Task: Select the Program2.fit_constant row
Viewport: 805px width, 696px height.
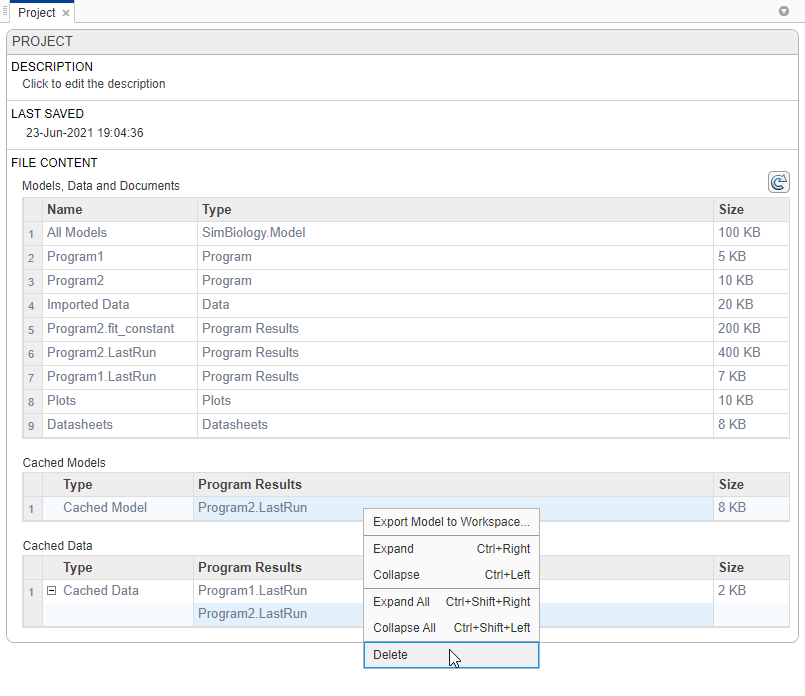Action: [x=406, y=328]
